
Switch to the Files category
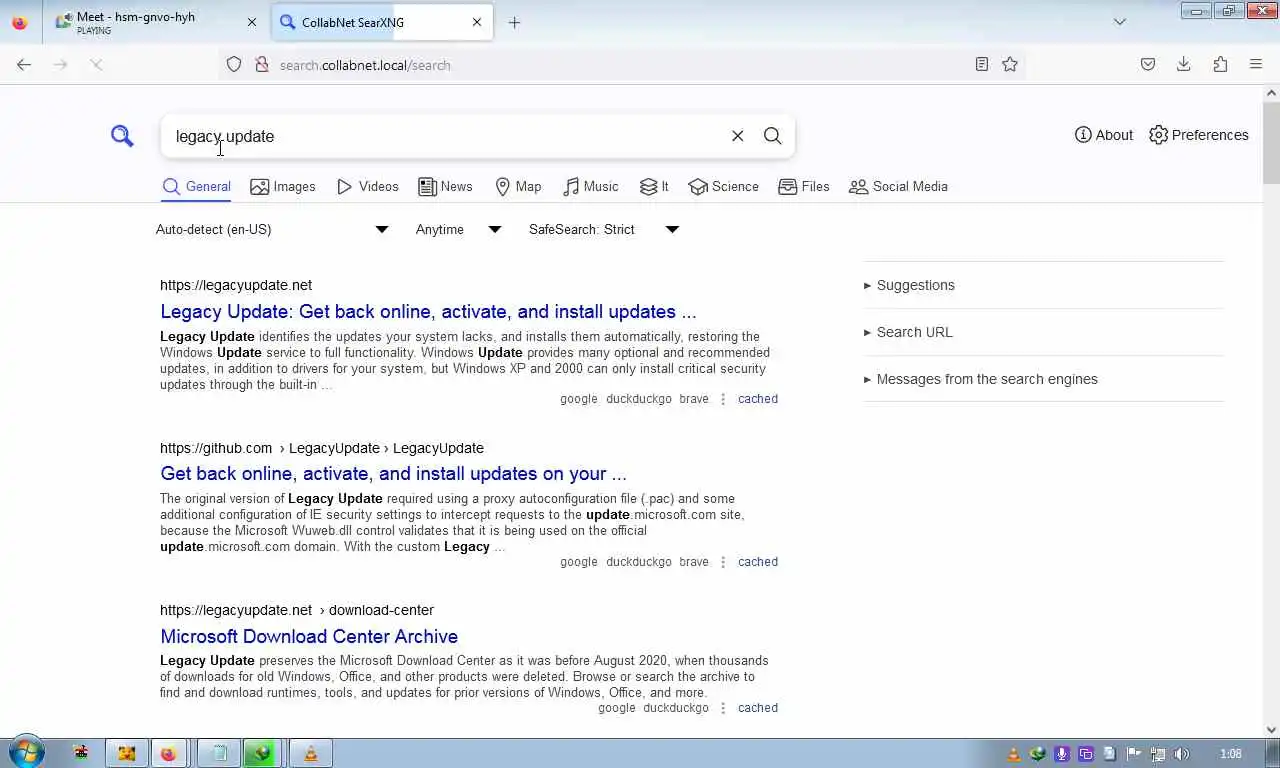pyautogui.click(x=804, y=187)
